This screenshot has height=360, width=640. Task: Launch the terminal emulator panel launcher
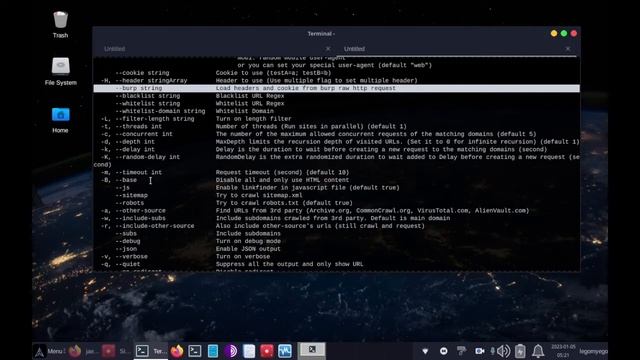195,351
